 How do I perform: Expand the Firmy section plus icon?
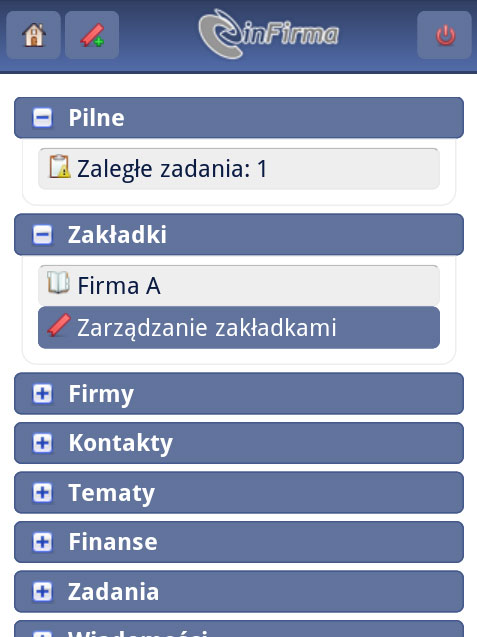(x=42, y=393)
